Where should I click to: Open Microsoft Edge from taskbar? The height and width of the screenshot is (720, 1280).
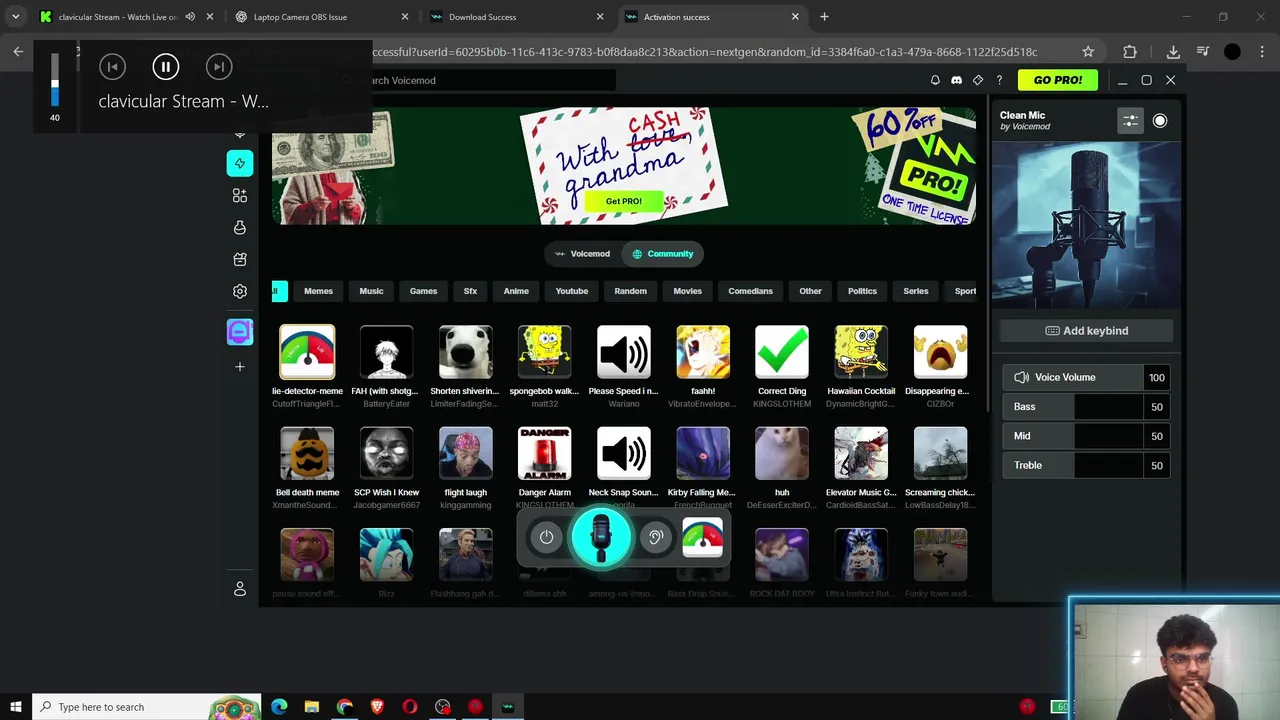point(279,707)
